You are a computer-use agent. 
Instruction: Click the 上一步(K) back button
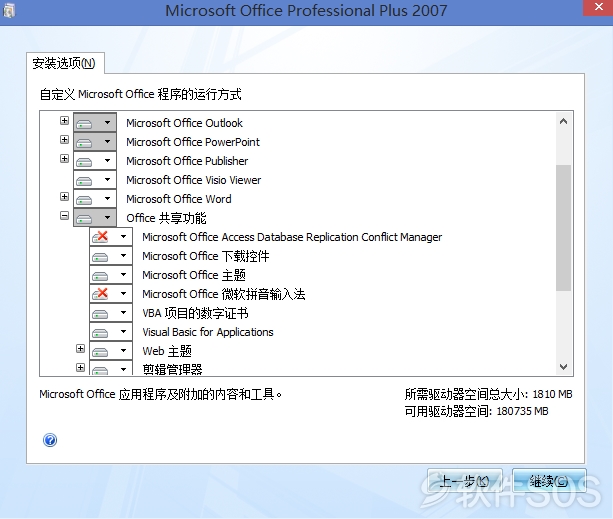464,481
